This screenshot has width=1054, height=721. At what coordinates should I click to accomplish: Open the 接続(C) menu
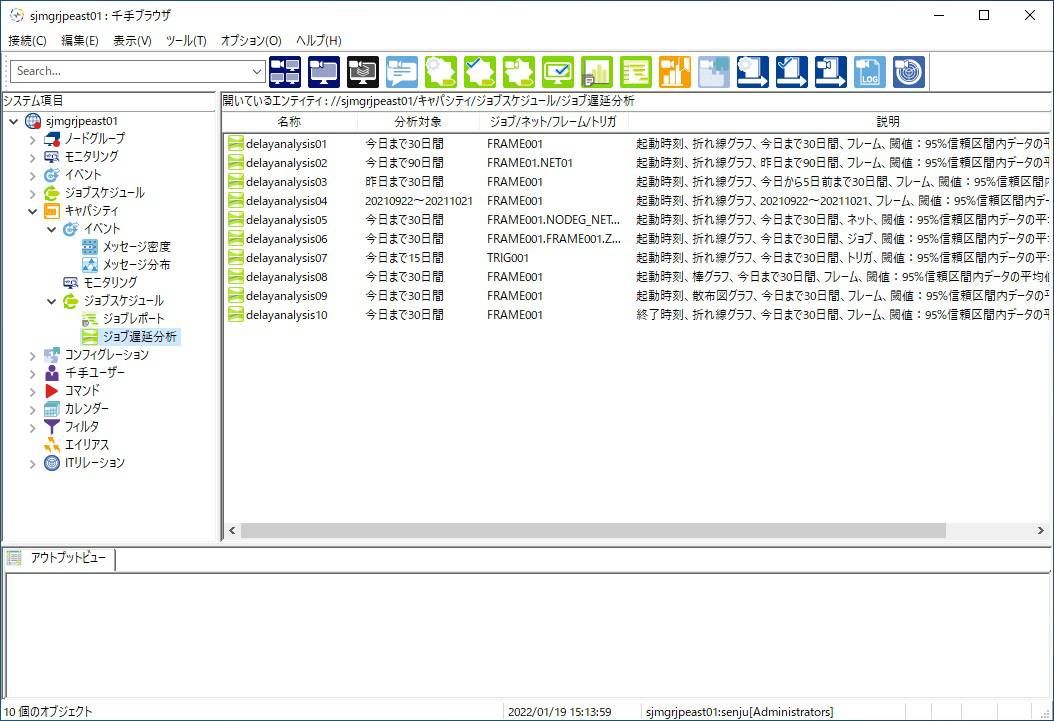[28, 41]
